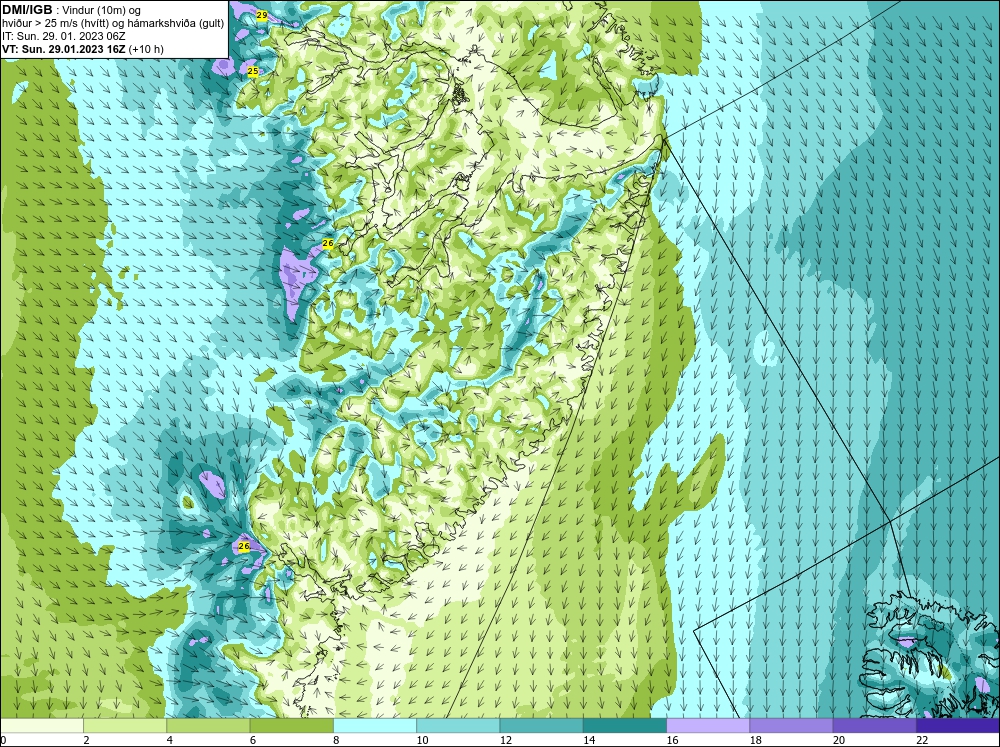Pick the dark teal 14–16 legend swatch
Viewport: 1000px width, 747px height.
[625, 726]
